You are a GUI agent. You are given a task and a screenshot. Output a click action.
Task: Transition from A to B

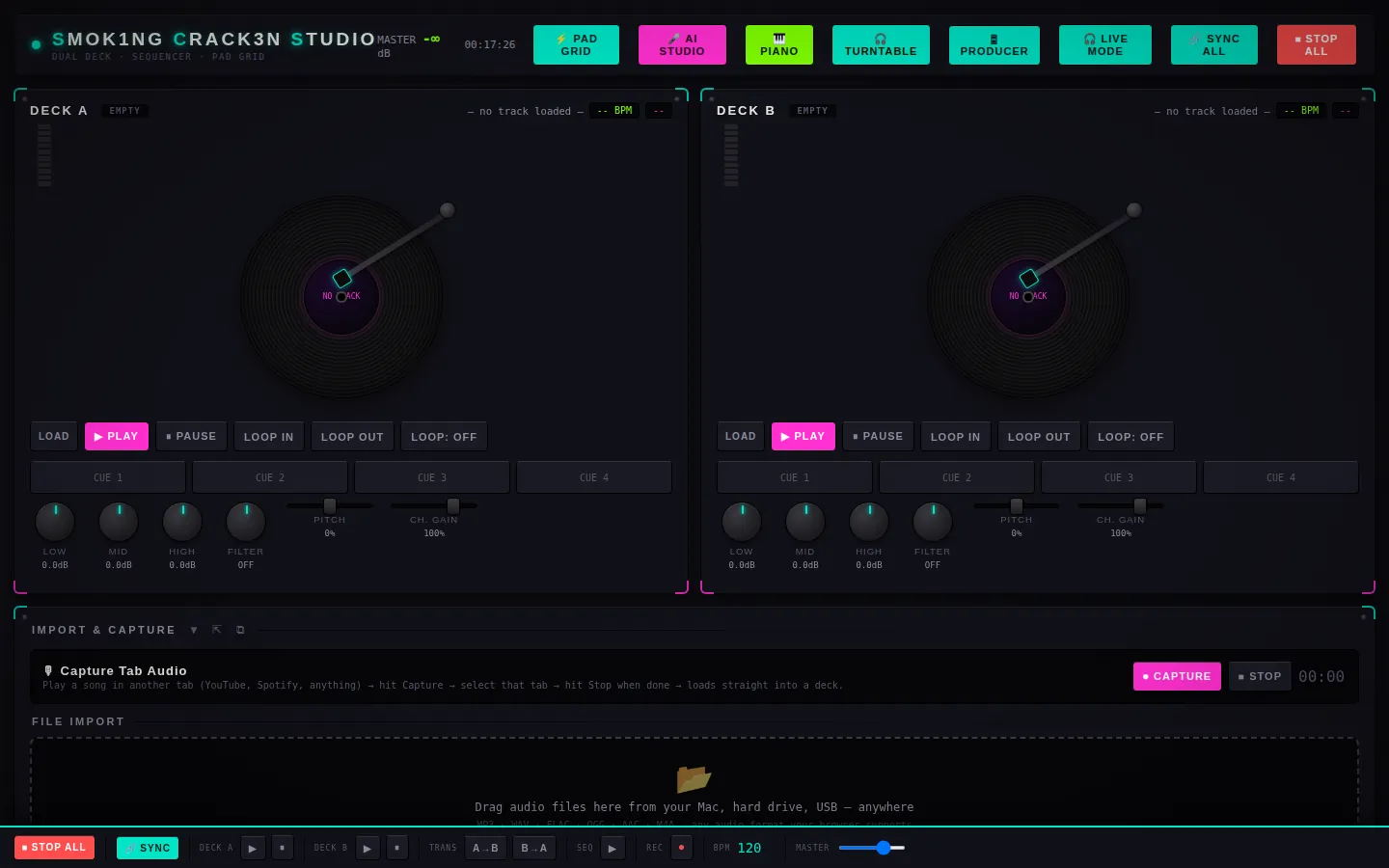485,848
